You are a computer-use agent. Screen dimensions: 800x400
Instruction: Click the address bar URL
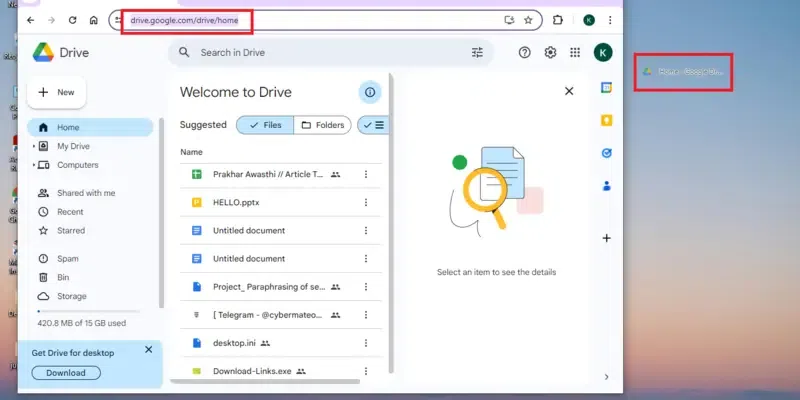(184, 20)
